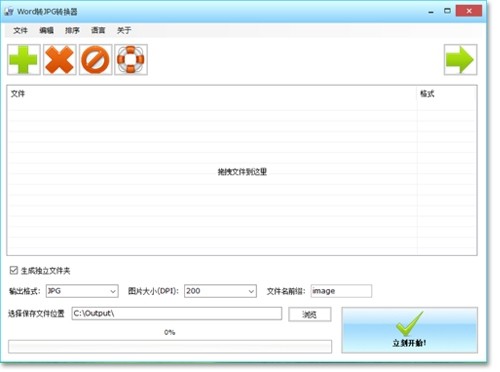Open the 编辑 menu

(46, 30)
